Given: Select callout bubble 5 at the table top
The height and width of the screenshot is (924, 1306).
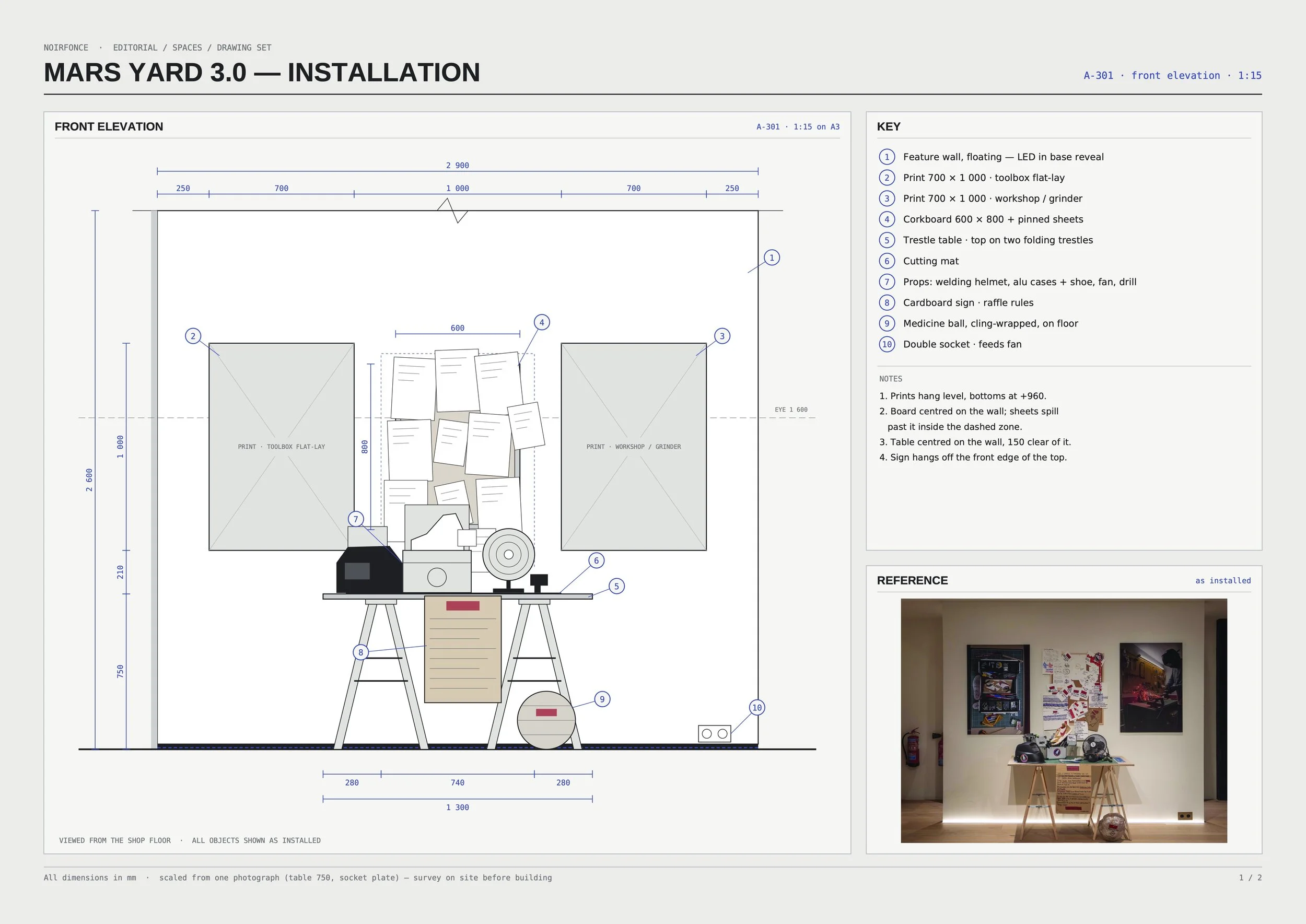Looking at the screenshot, I should [x=617, y=586].
